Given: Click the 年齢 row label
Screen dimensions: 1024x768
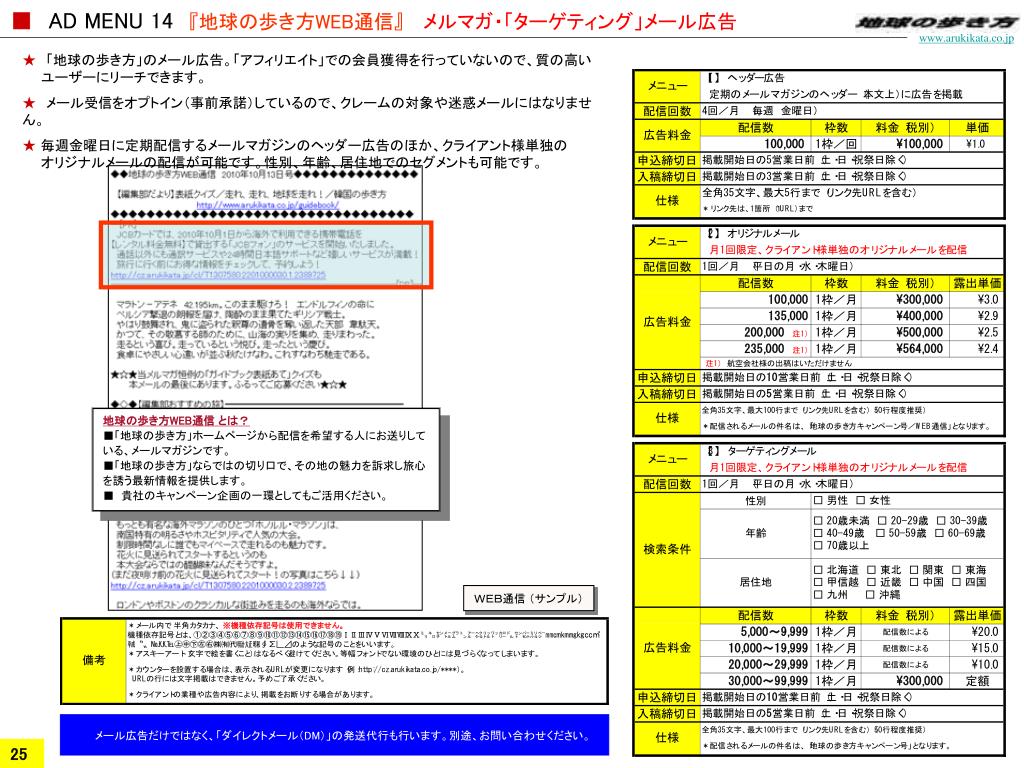Looking at the screenshot, I should click(x=756, y=533).
